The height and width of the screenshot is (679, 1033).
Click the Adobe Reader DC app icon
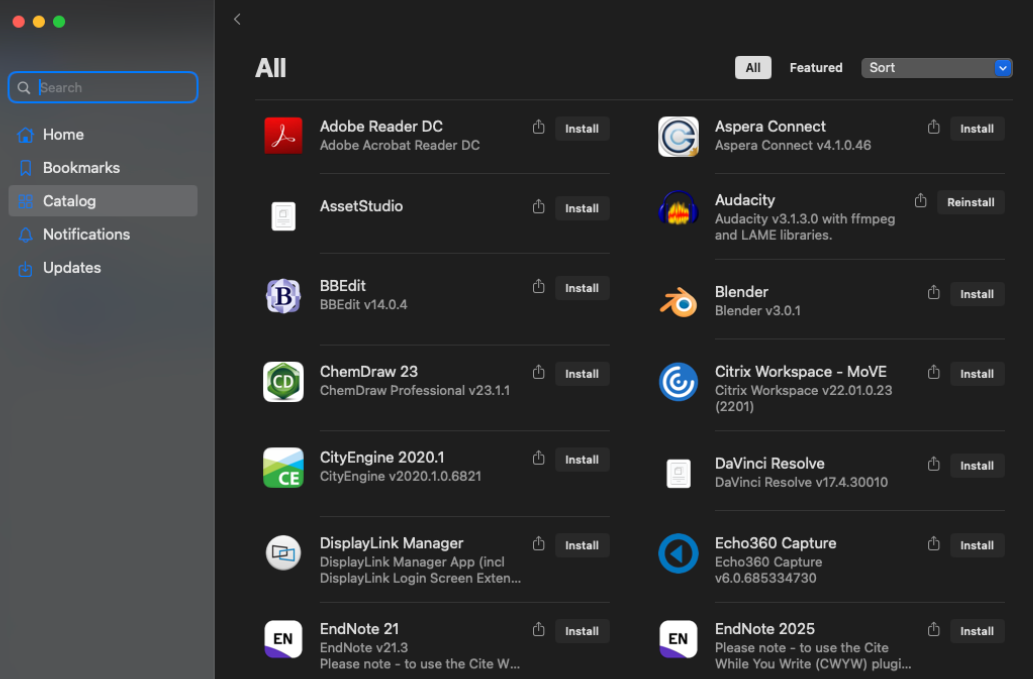click(x=283, y=136)
